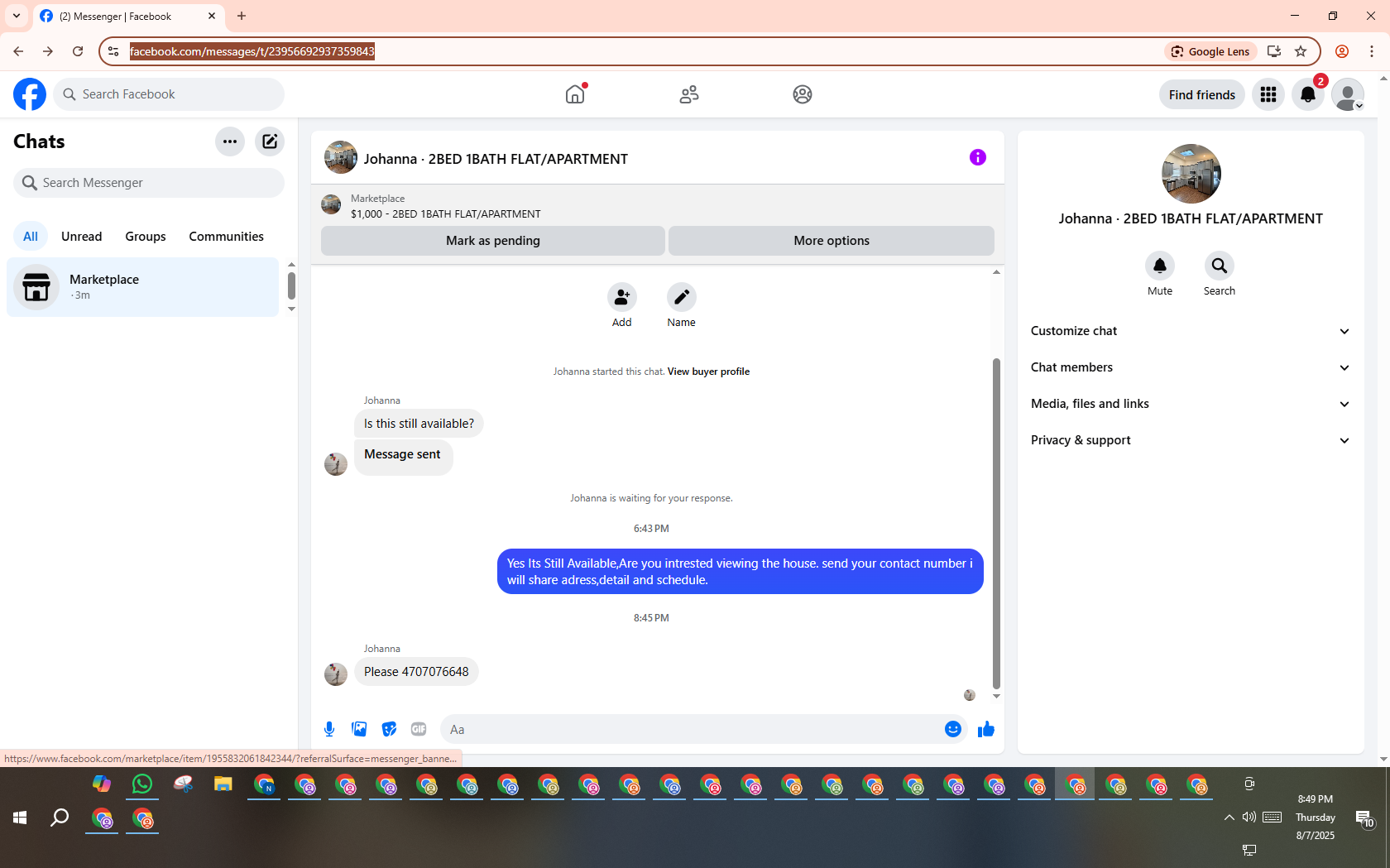Open taskbar clock and date
1390x868 pixels.
(1316, 818)
